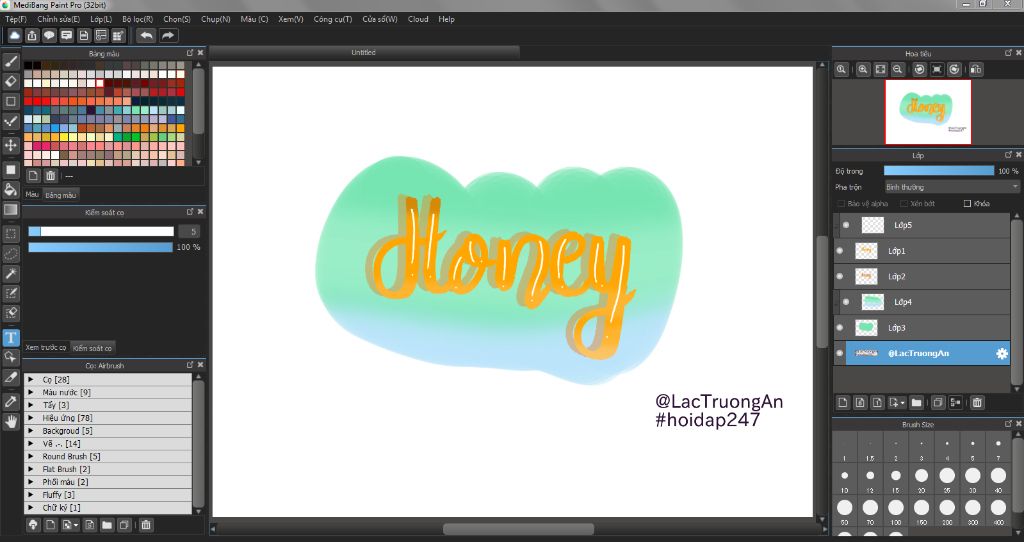Select the Text tool
The width and height of the screenshot is (1024, 542).
point(10,338)
